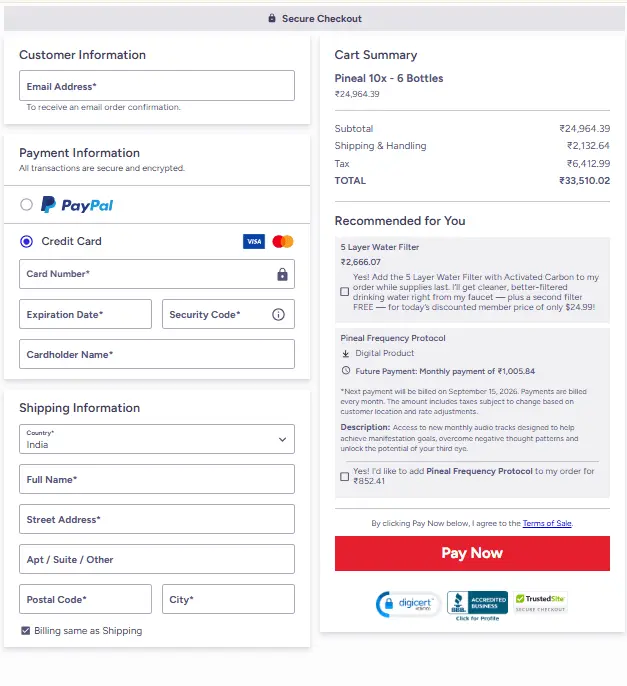Click the Mastercard icon

click(x=283, y=242)
